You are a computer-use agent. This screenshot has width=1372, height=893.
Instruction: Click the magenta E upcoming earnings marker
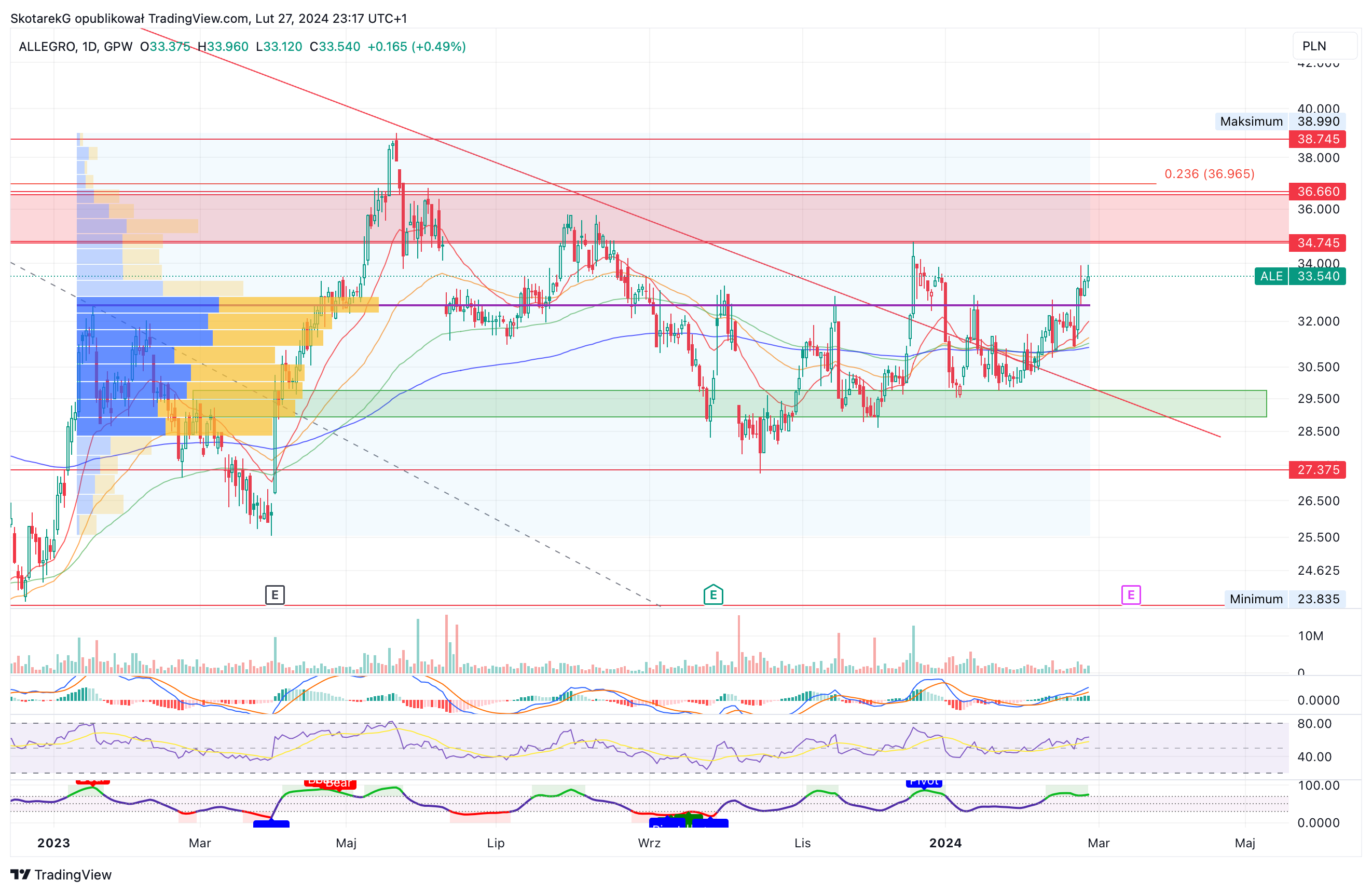[1131, 595]
